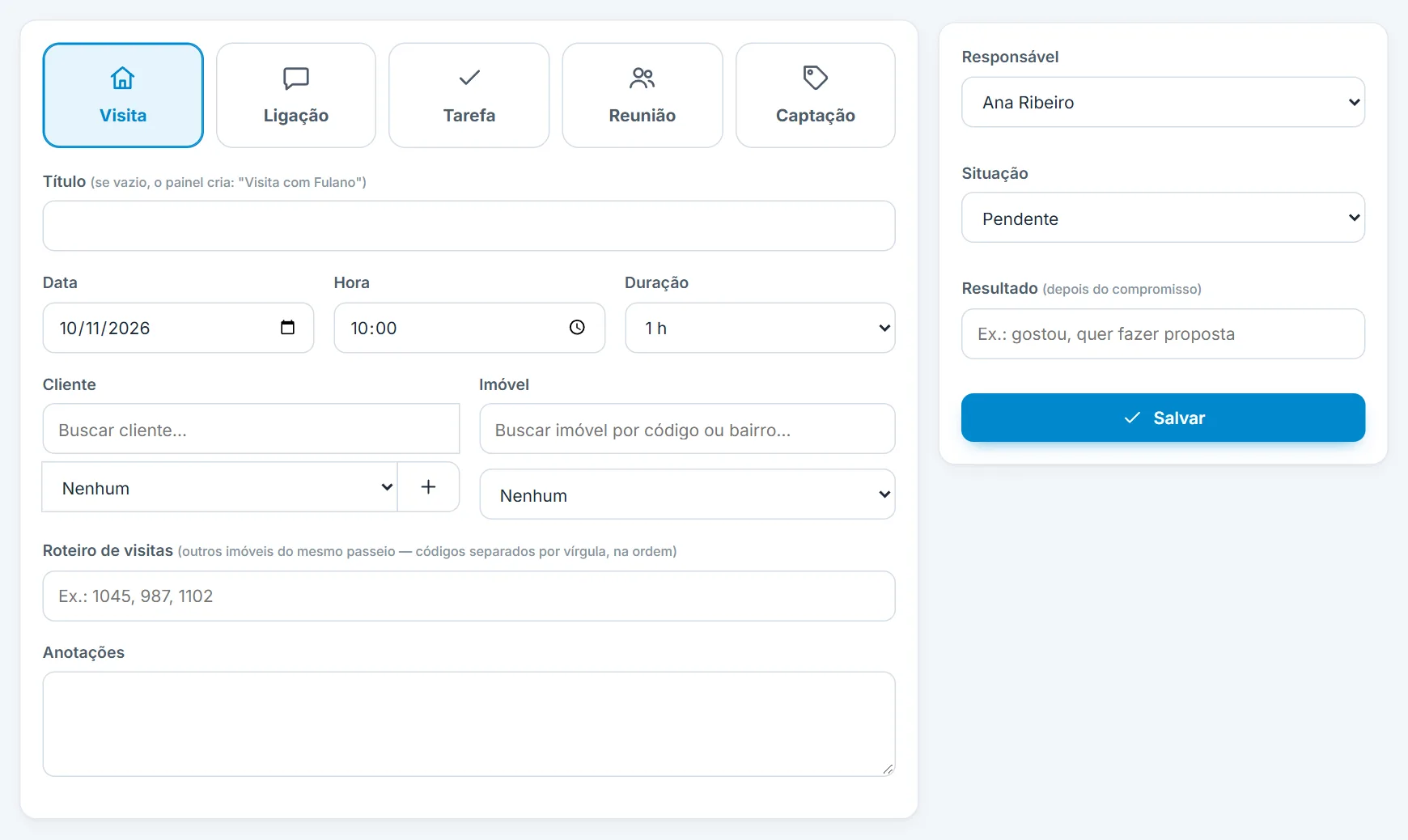
Task: Open the clock picker in Hora field
Action: [x=577, y=328]
